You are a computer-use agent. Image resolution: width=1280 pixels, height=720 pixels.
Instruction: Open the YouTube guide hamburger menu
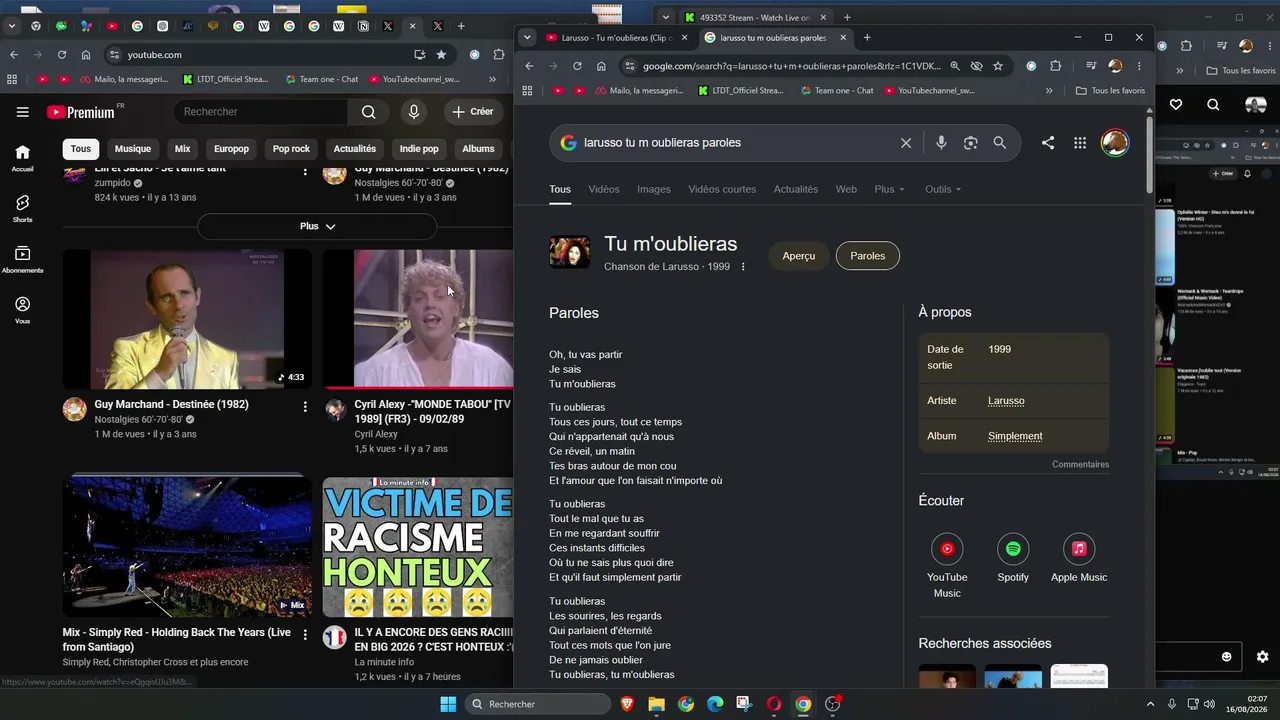pos(22,112)
